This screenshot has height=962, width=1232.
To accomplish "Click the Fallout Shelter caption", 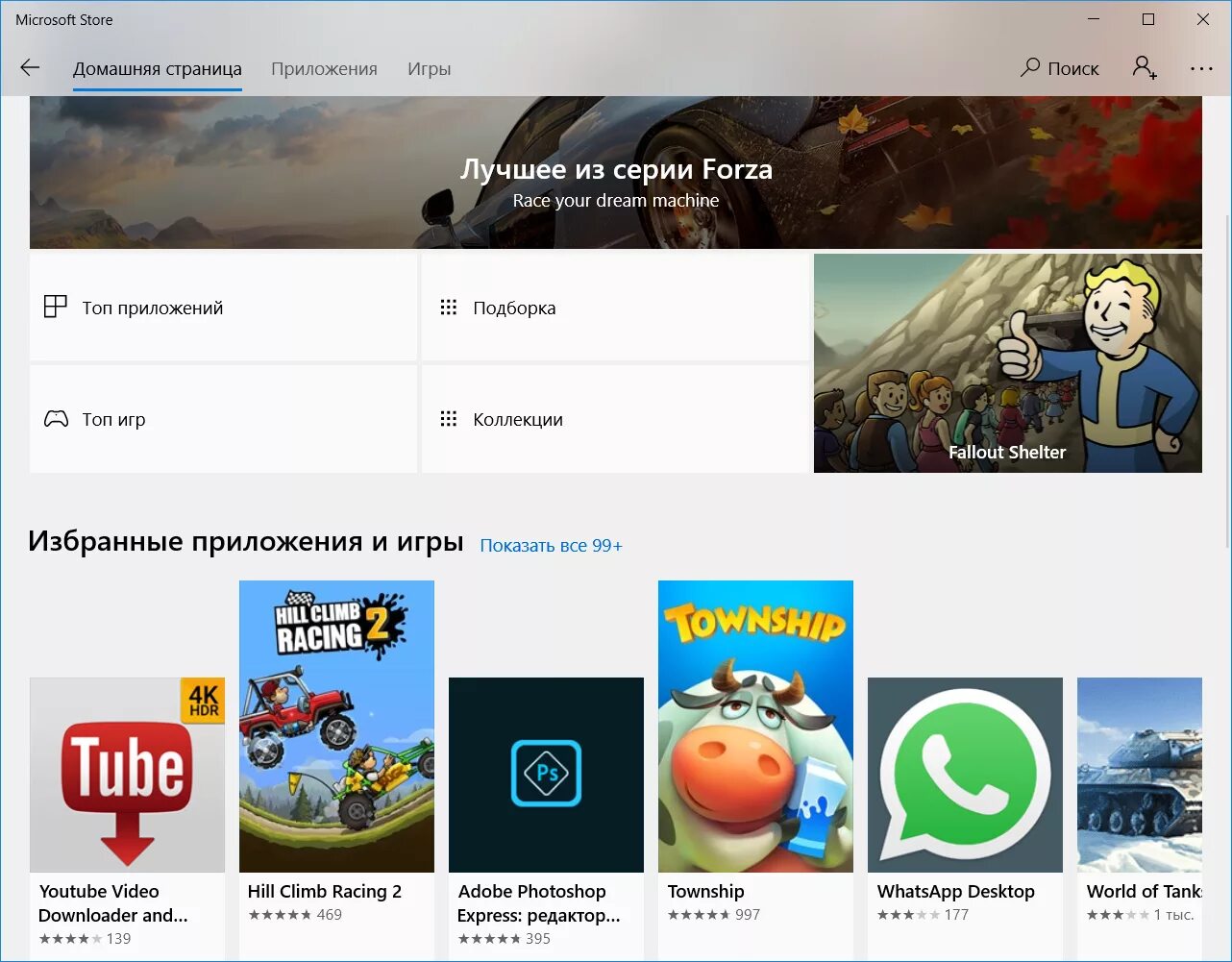I will 1007,452.
